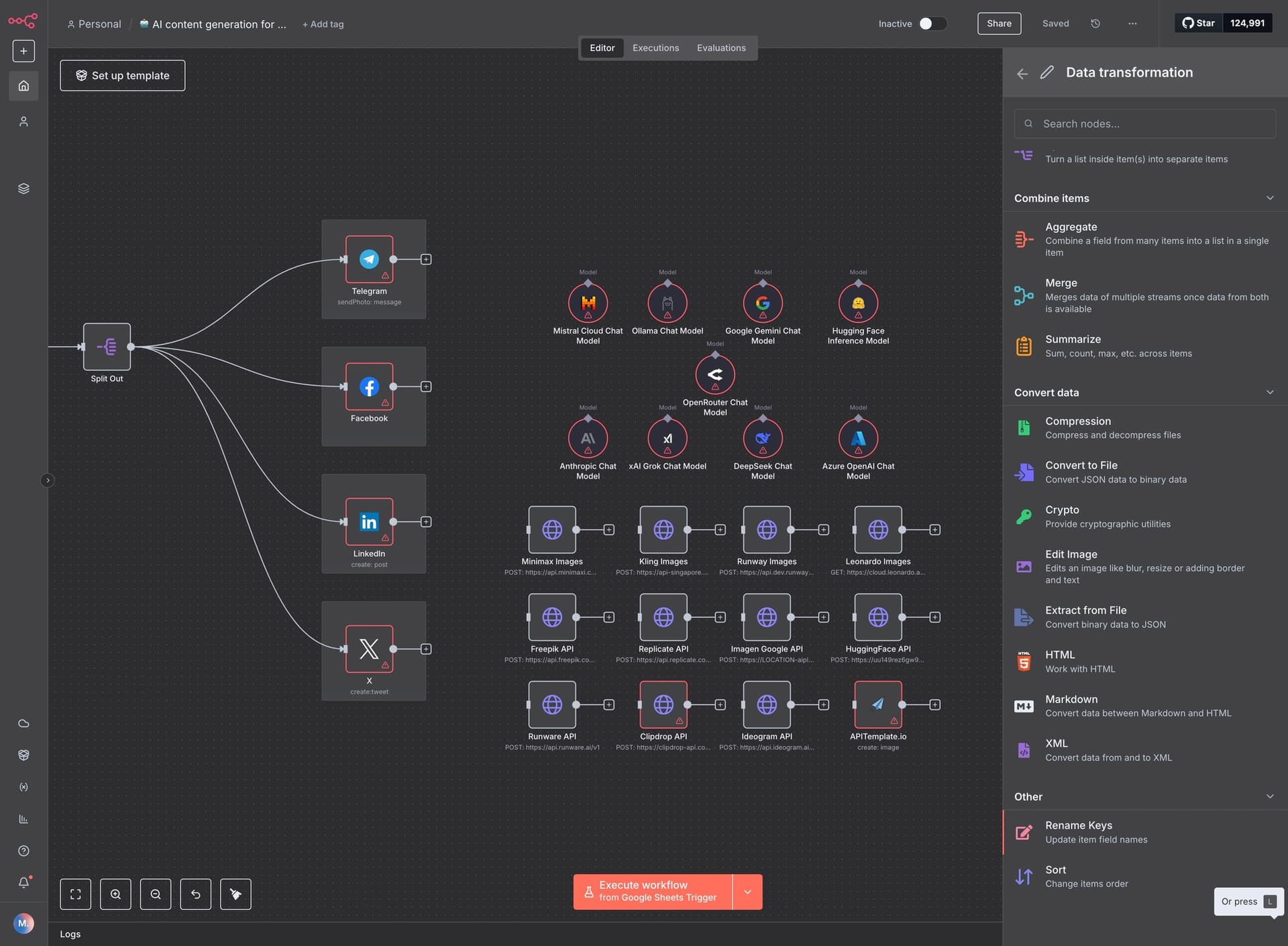
Task: Choose Summarize node entry
Action: (1145, 346)
